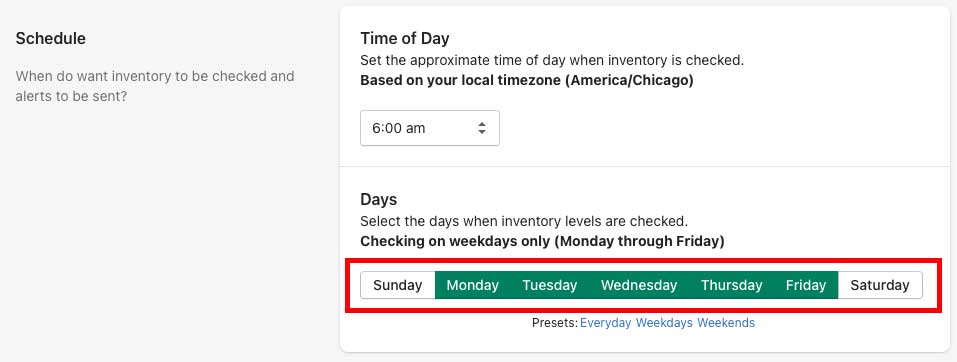
Task: Click the Time of Day heading
Action: click(405, 38)
